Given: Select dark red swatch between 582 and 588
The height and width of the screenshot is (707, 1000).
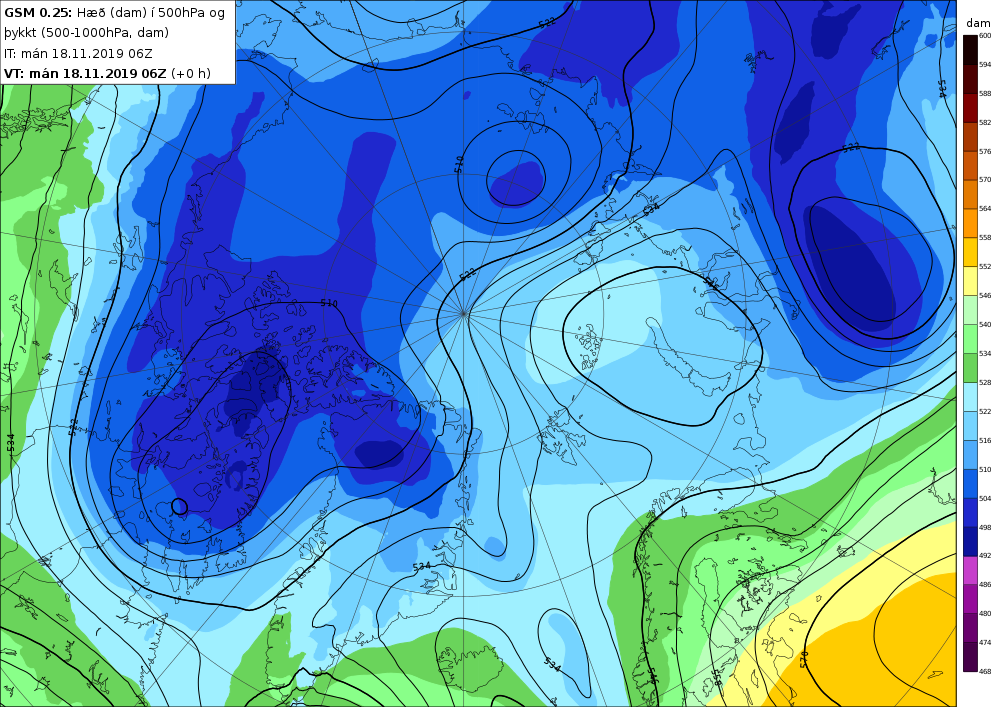Looking at the screenshot, I should (x=970, y=108).
